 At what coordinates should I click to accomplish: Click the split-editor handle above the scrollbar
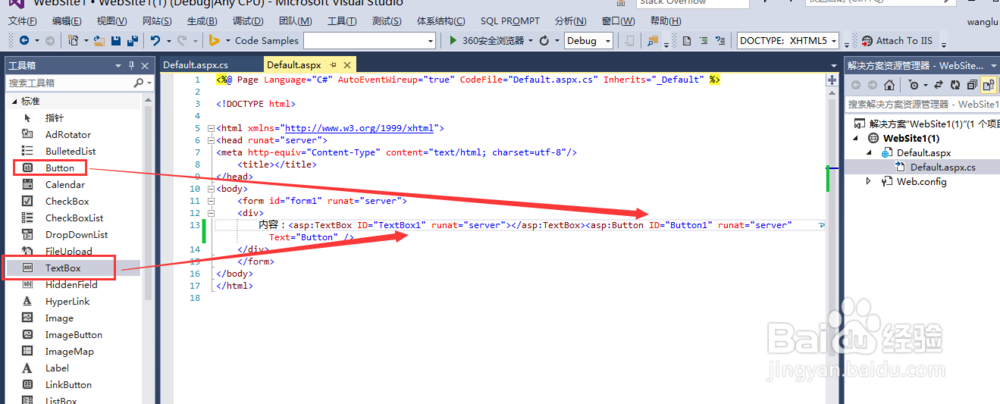pos(832,80)
